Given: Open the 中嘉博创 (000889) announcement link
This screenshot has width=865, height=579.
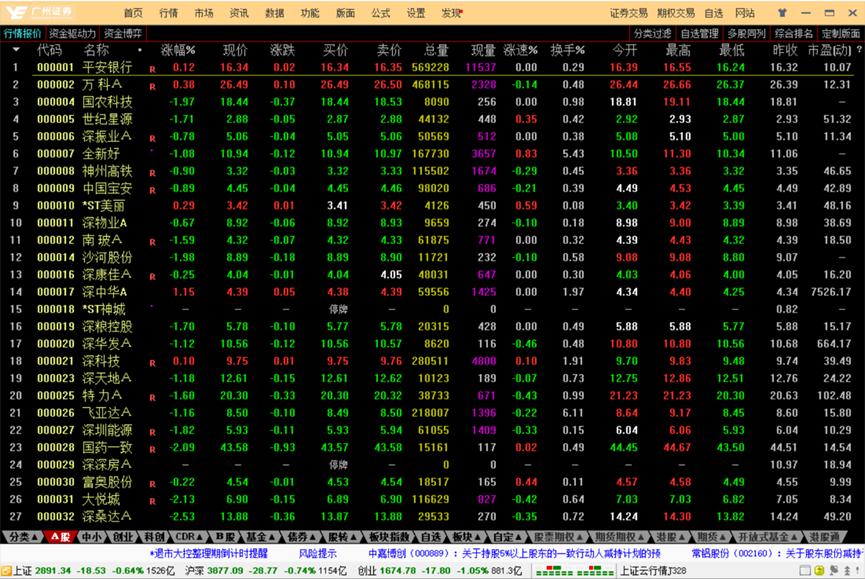Looking at the screenshot, I should pos(514,553).
